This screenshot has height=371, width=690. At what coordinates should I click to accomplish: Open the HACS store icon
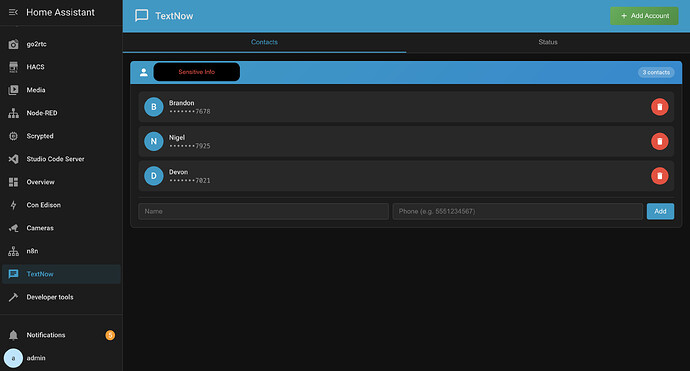tap(14, 67)
